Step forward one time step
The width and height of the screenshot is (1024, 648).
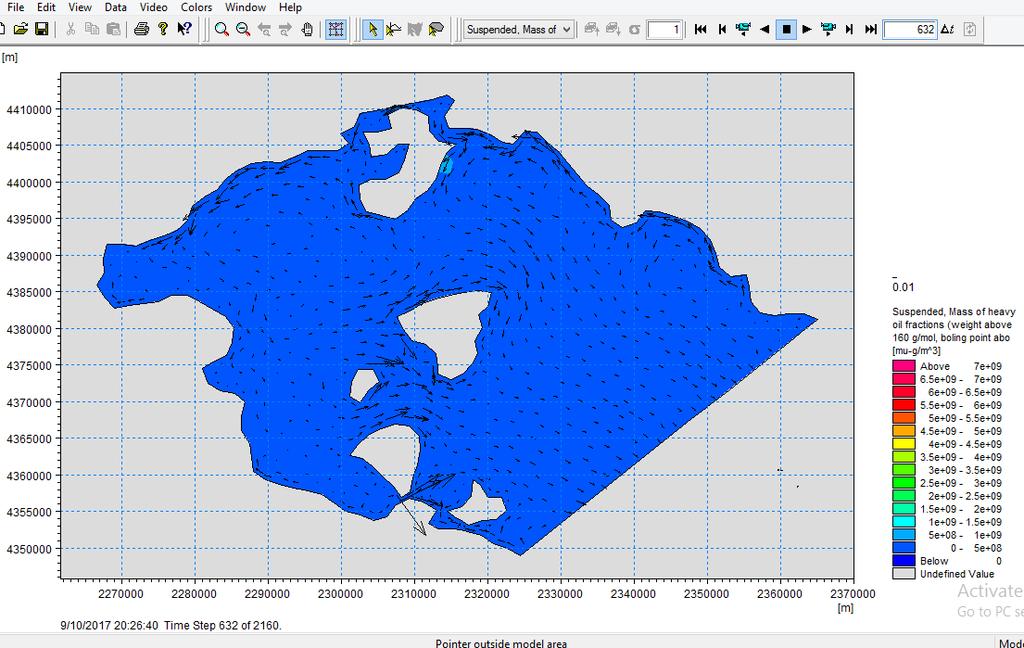pyautogui.click(x=849, y=29)
